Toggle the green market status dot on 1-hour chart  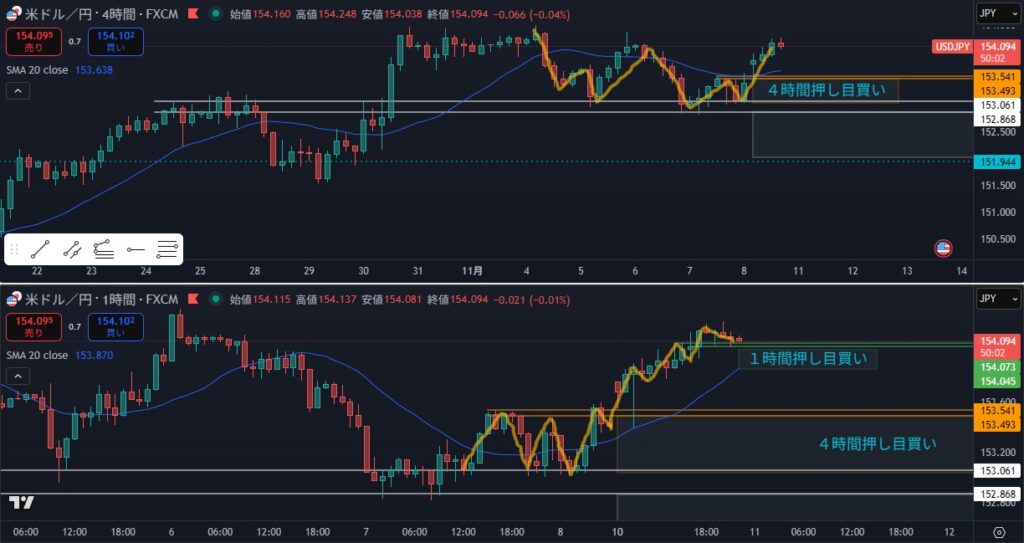(x=215, y=299)
